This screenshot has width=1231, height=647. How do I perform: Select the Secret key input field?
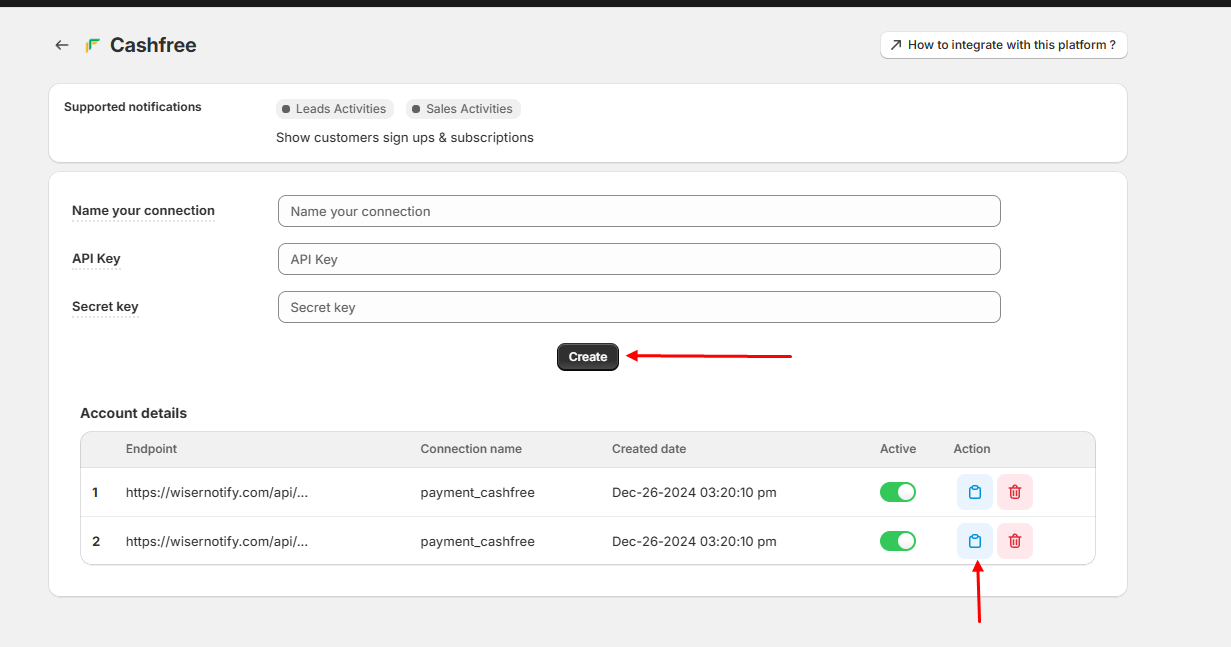pos(639,307)
